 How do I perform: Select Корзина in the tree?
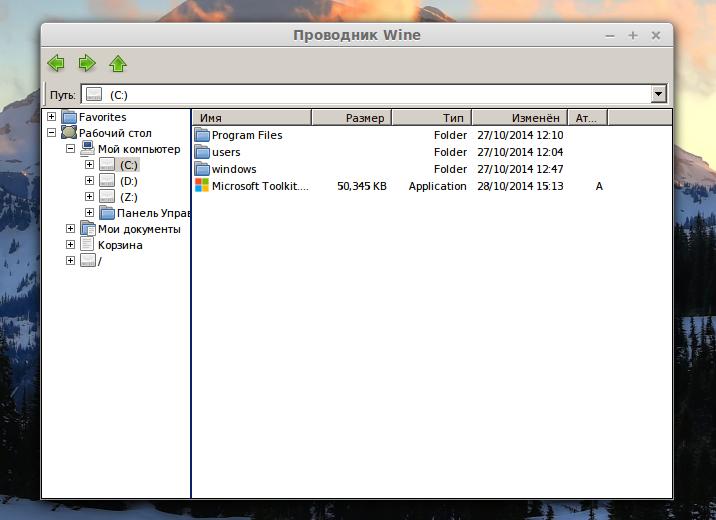click(x=120, y=245)
